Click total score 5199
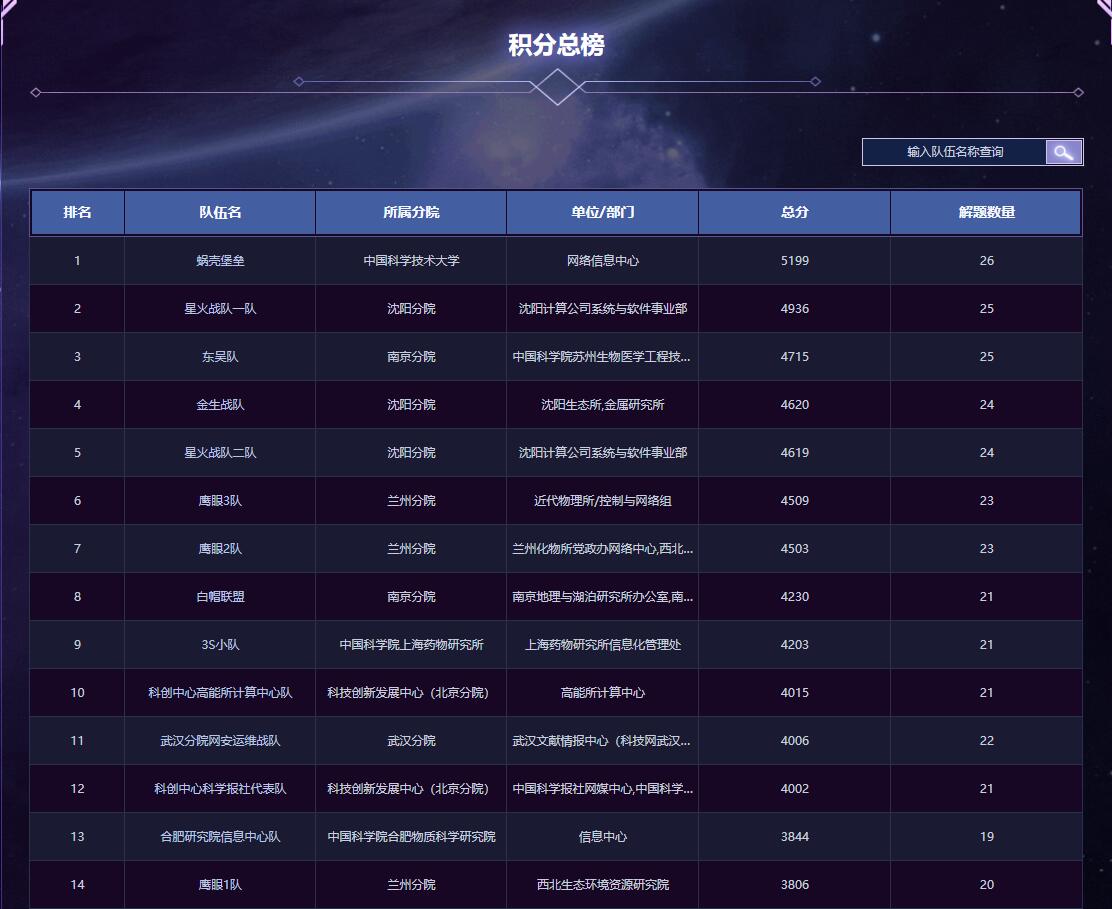The width and height of the screenshot is (1112, 909). point(794,261)
